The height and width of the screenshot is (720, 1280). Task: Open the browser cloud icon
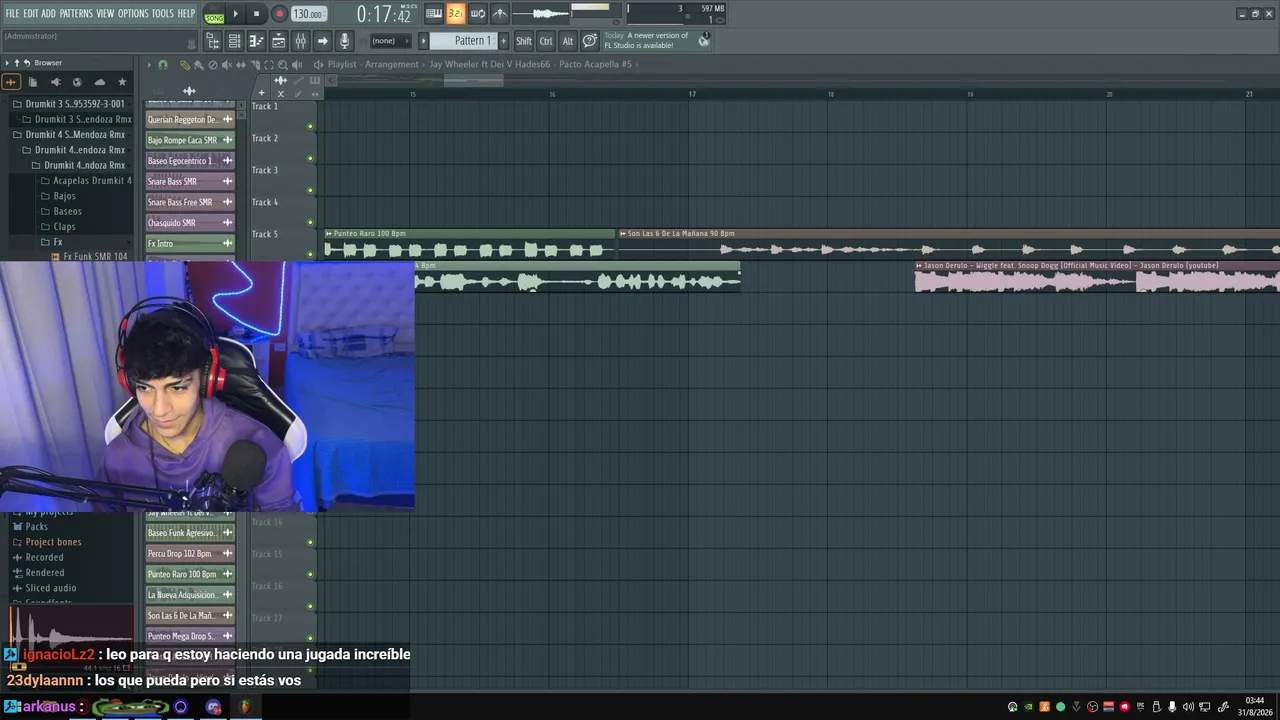pos(100,82)
